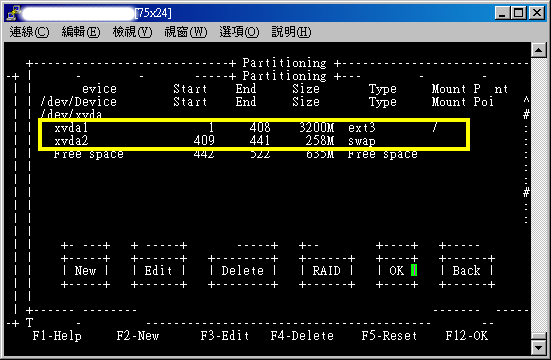Minimize the terminal window
This screenshot has height=360, width=551.
click(x=502, y=13)
